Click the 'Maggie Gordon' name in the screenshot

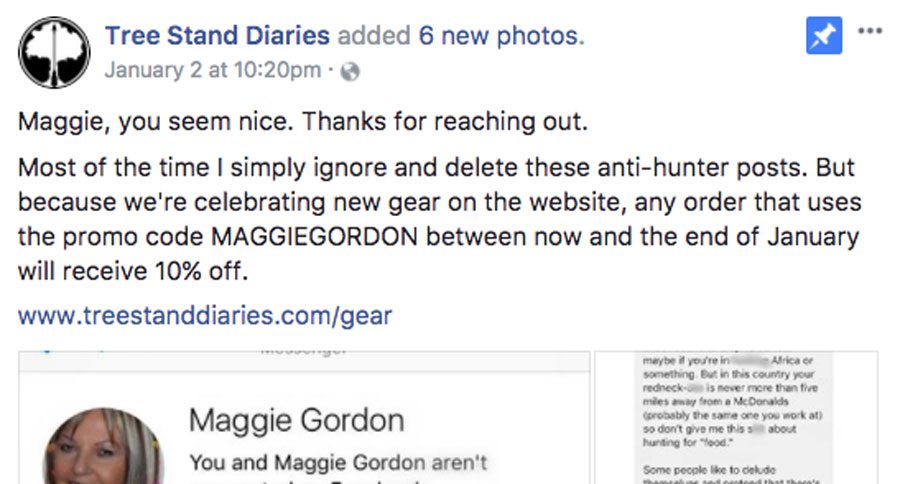pos(297,420)
